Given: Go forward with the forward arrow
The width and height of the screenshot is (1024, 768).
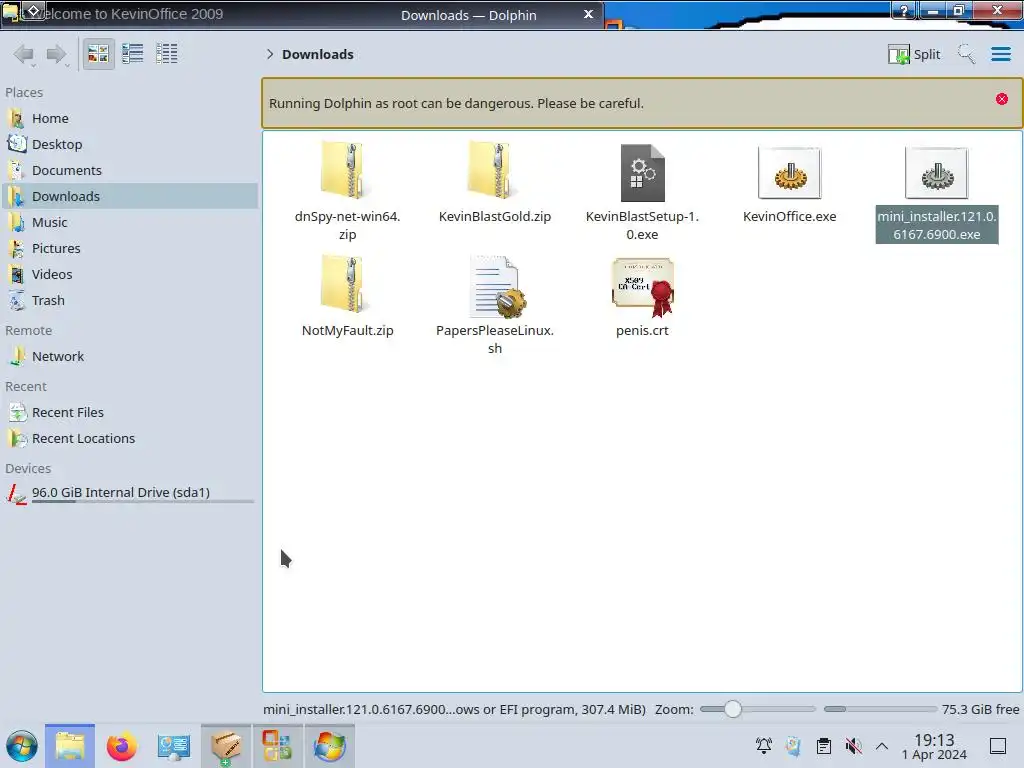Looking at the screenshot, I should pyautogui.click(x=57, y=54).
